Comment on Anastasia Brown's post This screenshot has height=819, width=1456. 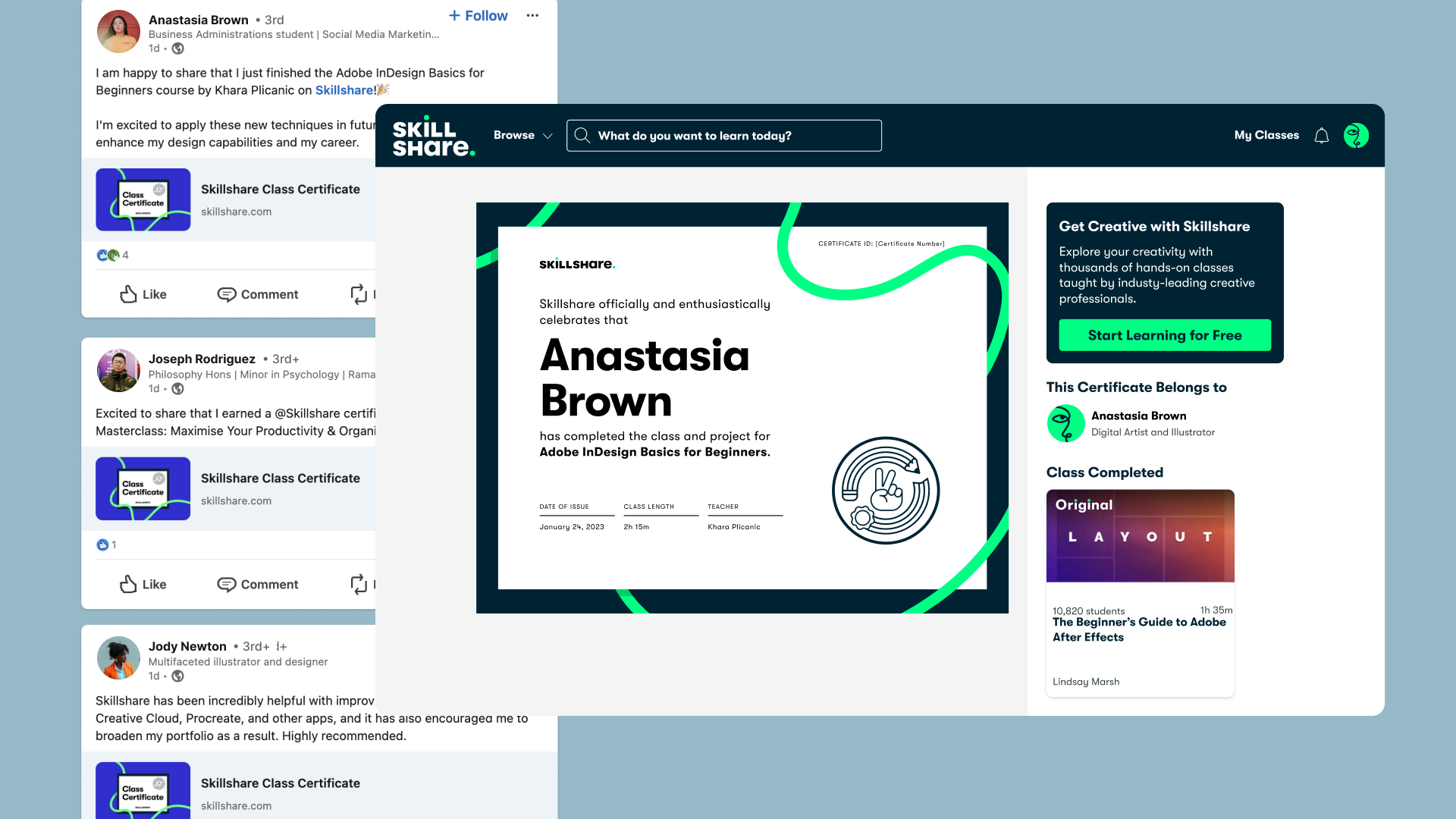pyautogui.click(x=258, y=294)
